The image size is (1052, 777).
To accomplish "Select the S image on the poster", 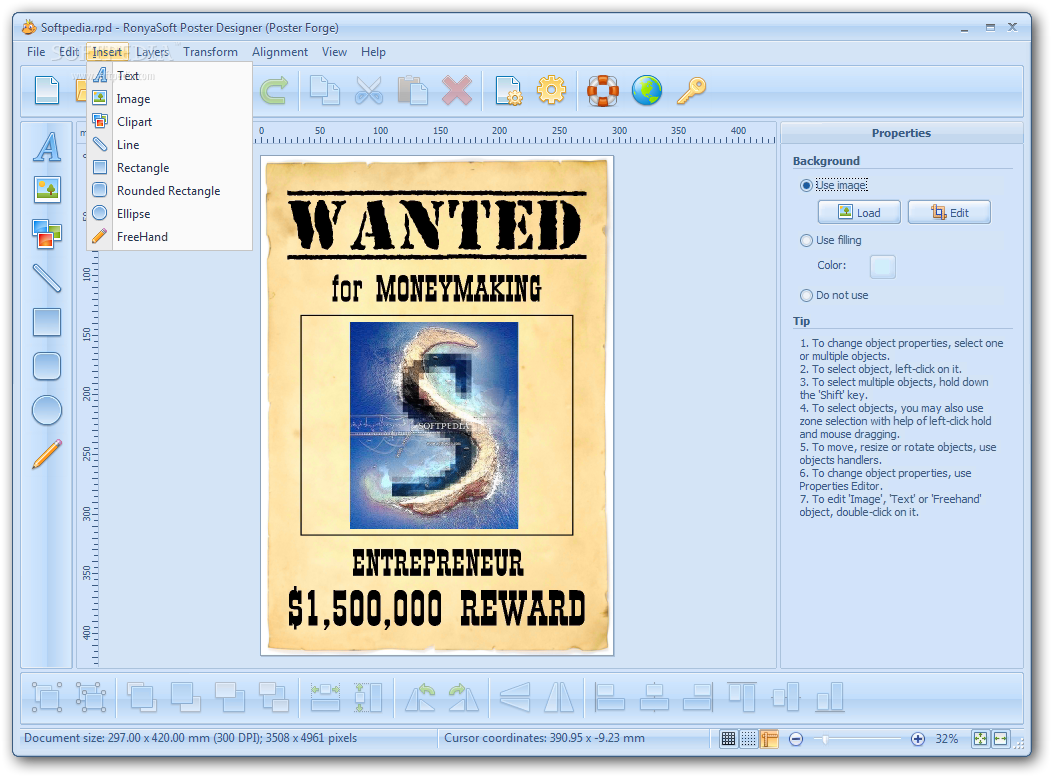I will [433, 425].
